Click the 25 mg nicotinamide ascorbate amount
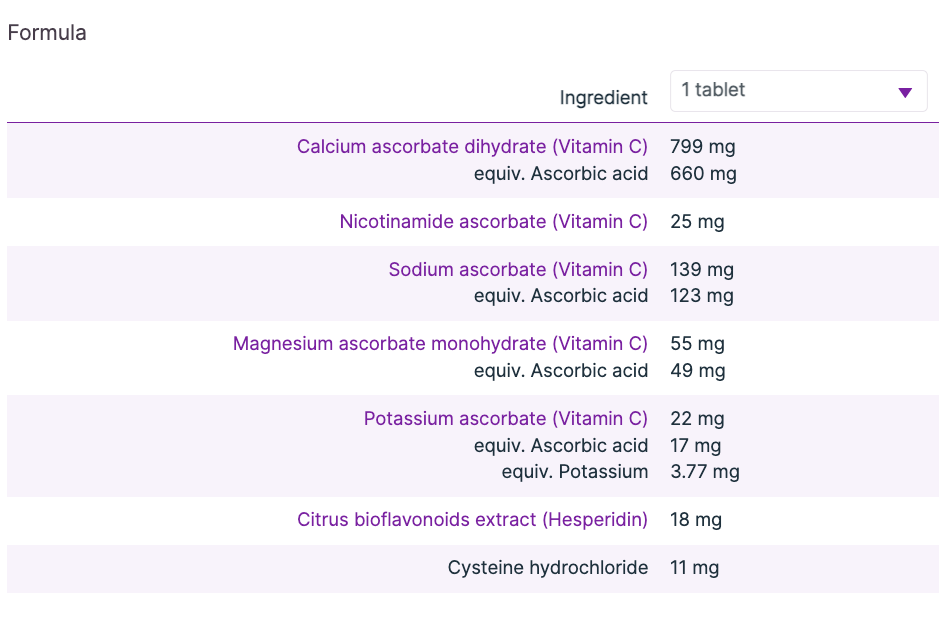The image size is (950, 618). click(697, 222)
